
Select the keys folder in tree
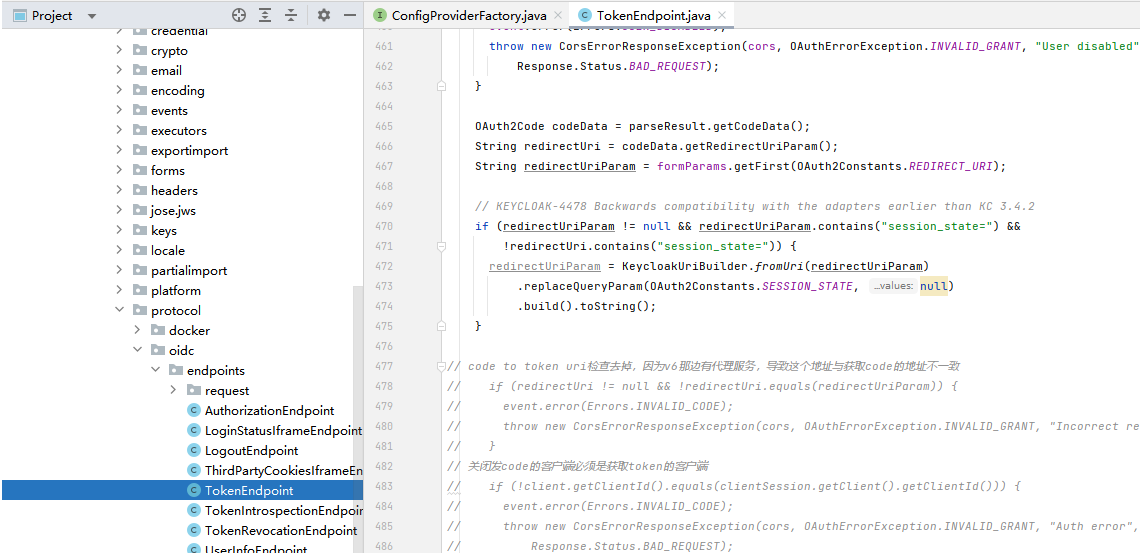(x=164, y=230)
